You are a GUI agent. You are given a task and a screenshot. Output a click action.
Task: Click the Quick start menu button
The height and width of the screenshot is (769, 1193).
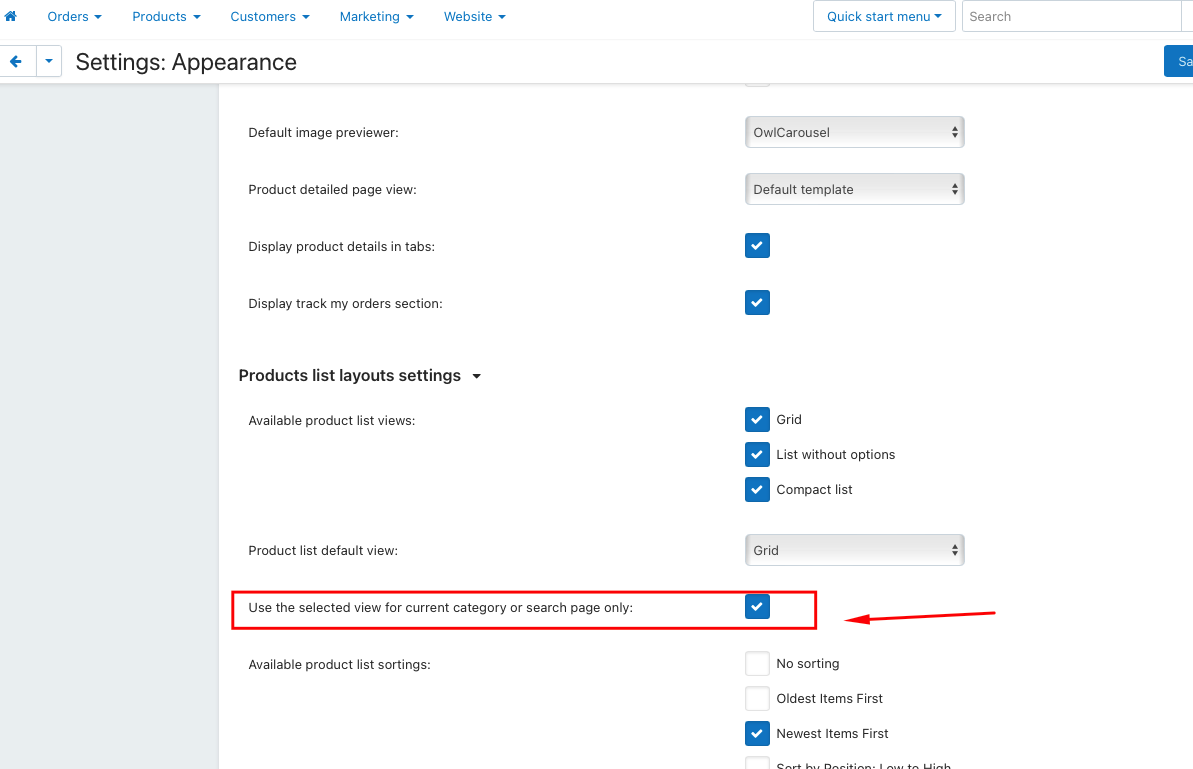(x=884, y=16)
